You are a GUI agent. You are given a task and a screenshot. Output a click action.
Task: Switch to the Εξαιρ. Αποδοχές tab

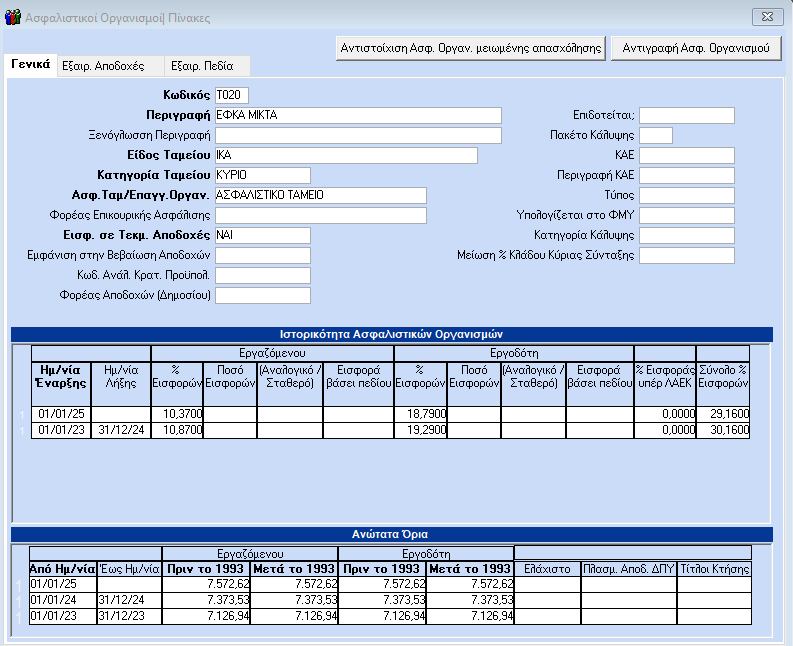coord(103,66)
